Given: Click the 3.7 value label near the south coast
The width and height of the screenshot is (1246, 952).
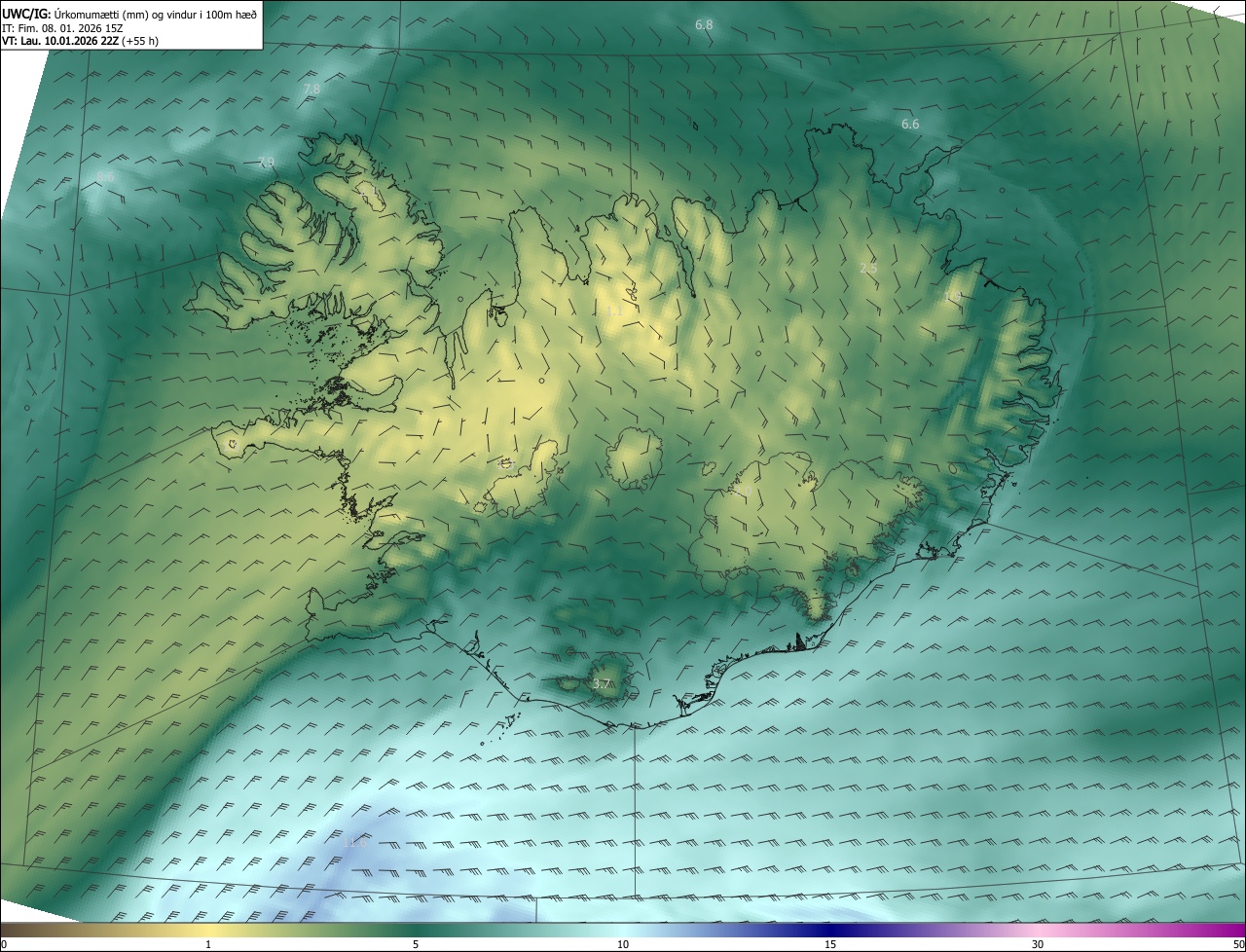Looking at the screenshot, I should pos(602,683).
